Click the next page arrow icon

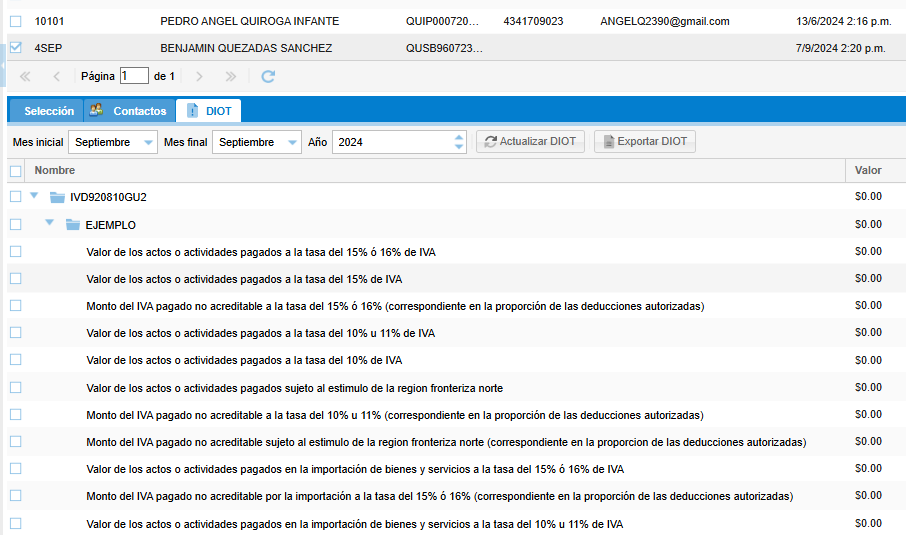point(200,76)
